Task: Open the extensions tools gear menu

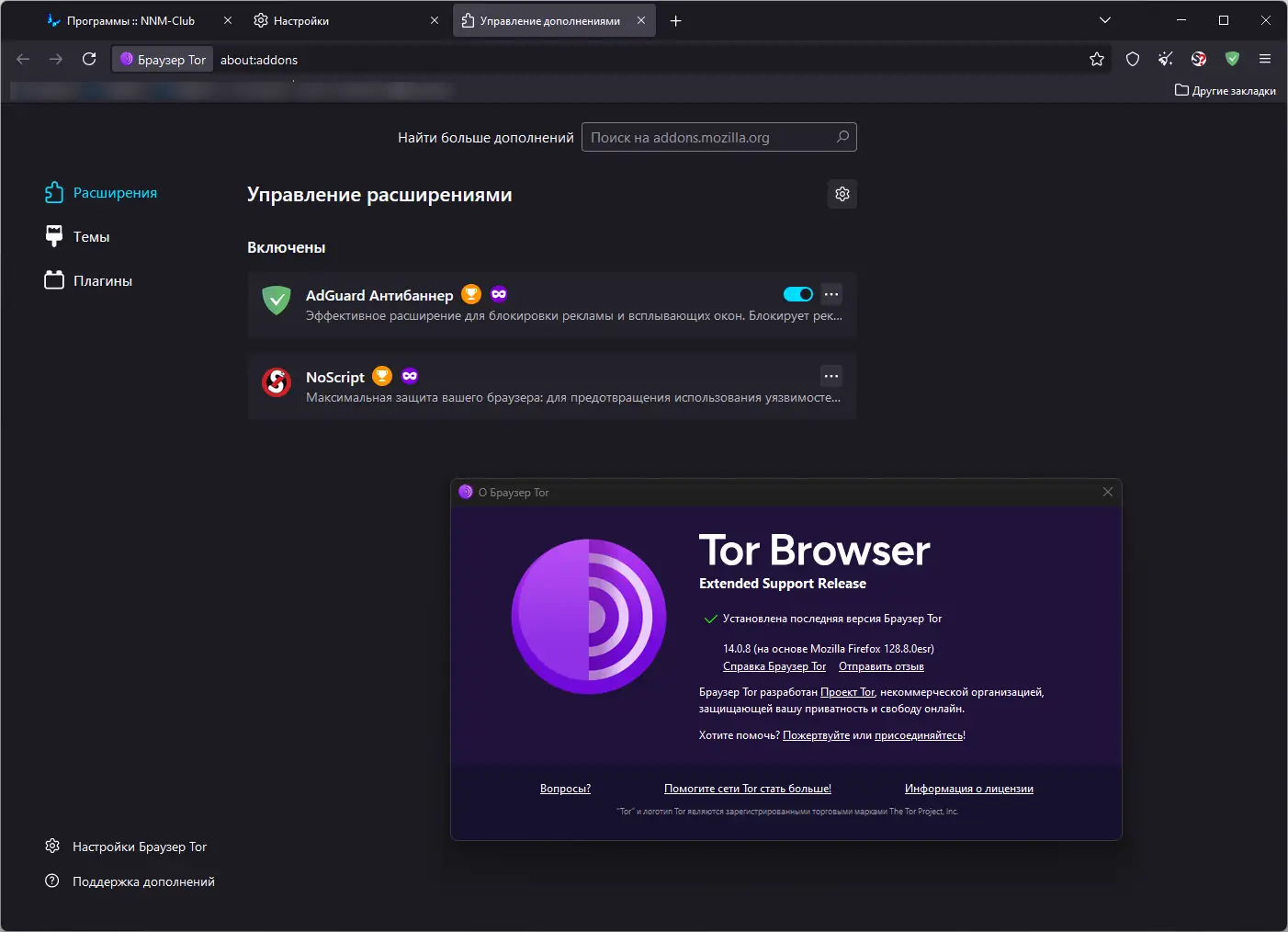Action: point(842,194)
